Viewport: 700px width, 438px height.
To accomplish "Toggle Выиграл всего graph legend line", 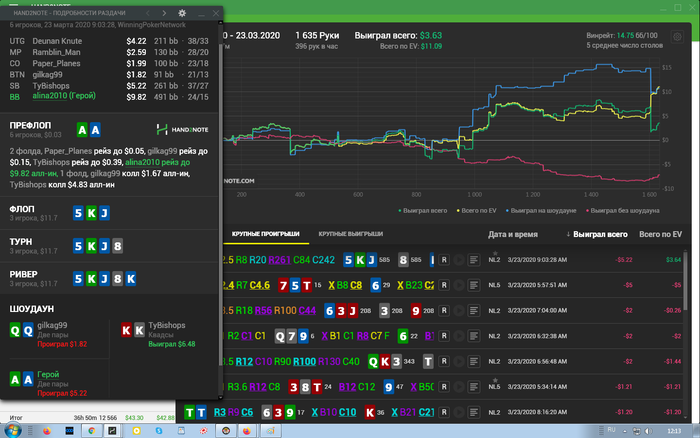I will click(x=422, y=211).
